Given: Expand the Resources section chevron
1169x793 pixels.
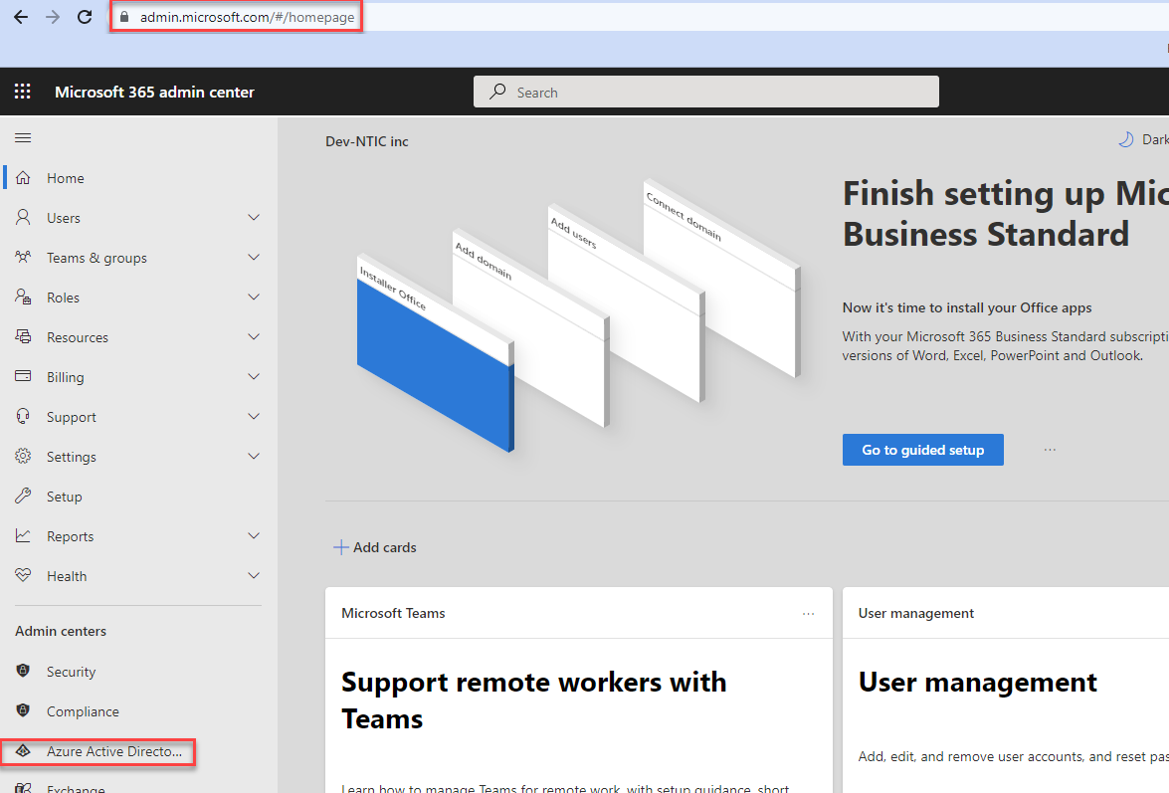Looking at the screenshot, I should pyautogui.click(x=253, y=337).
